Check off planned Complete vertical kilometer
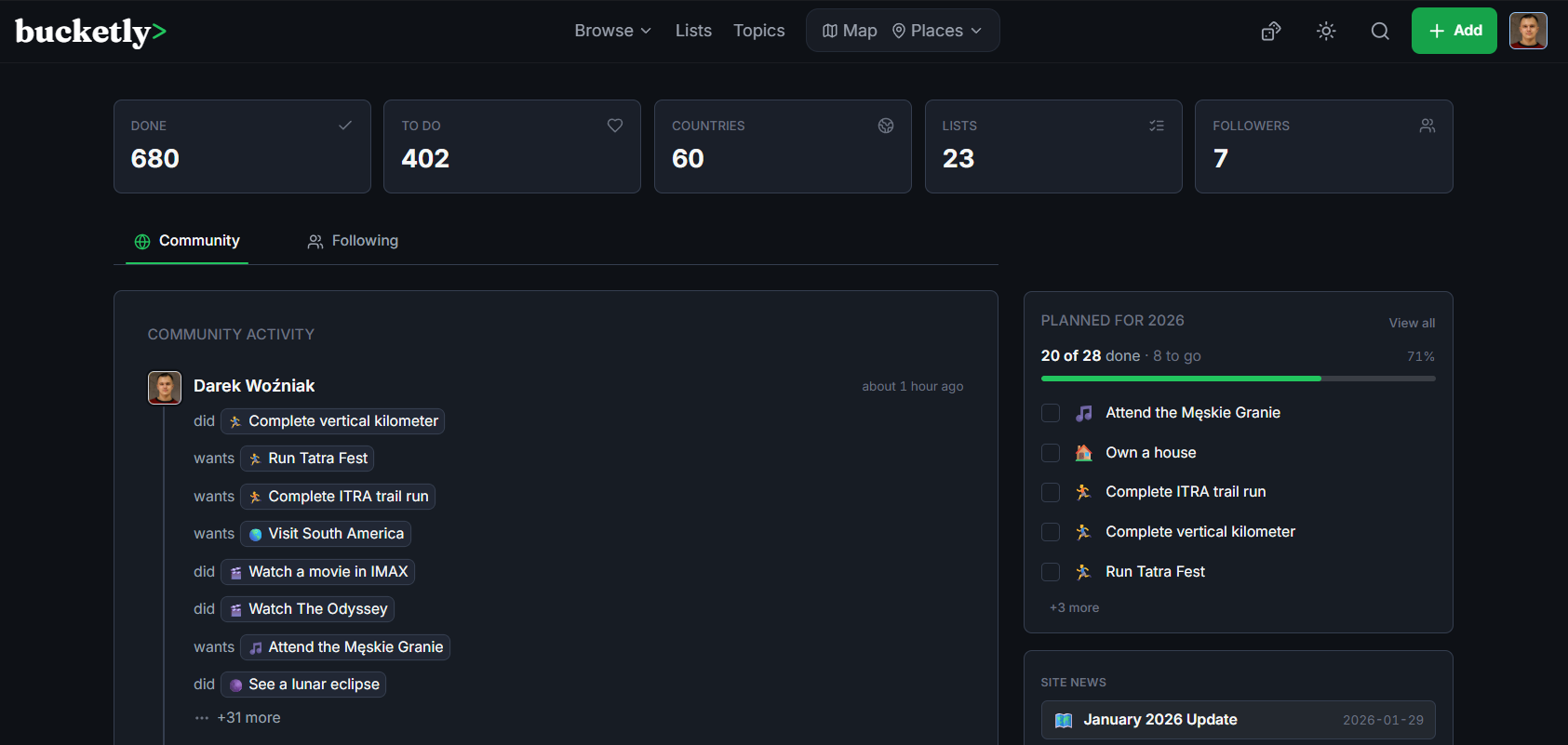1568x745 pixels. 1051,532
